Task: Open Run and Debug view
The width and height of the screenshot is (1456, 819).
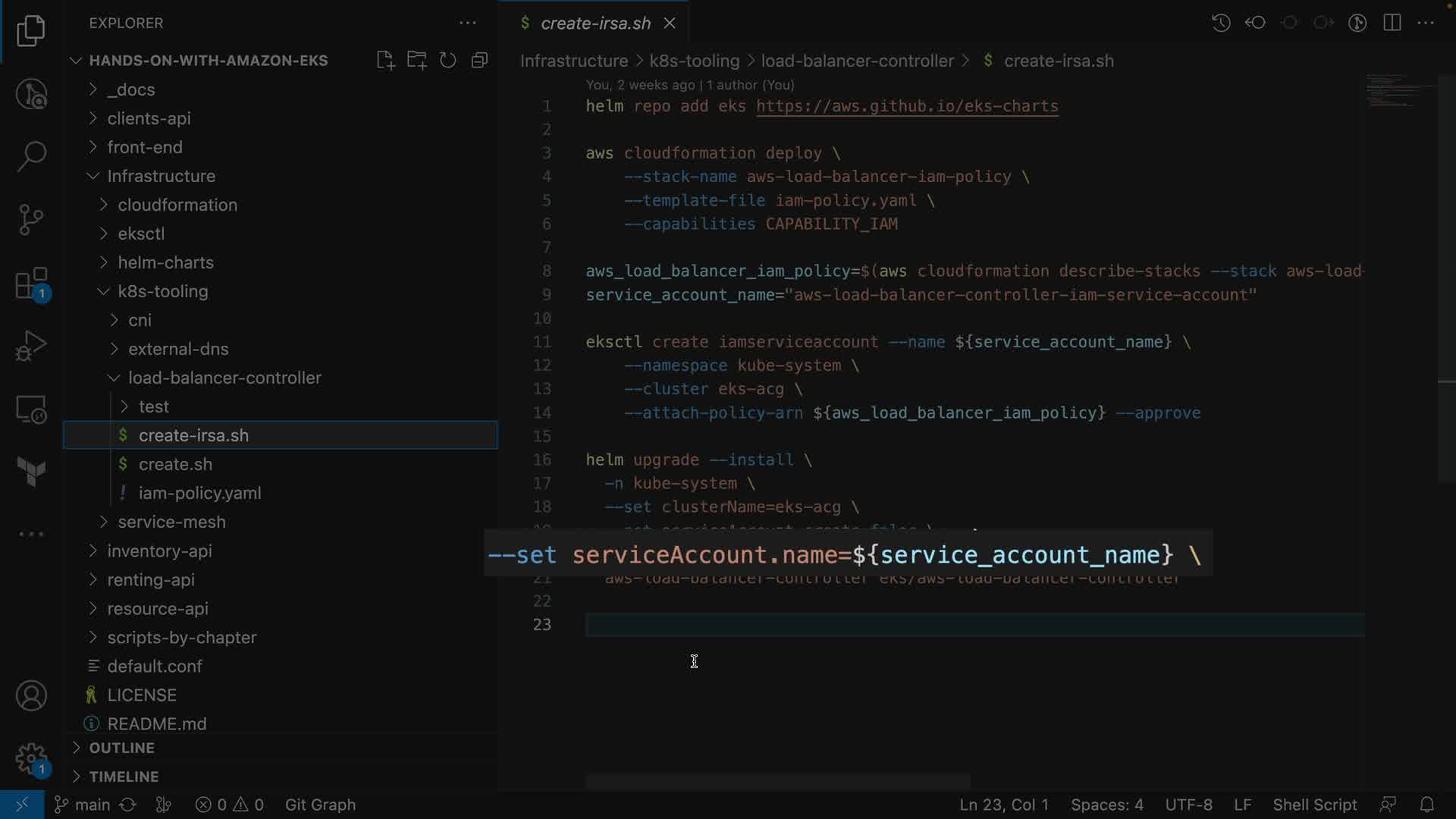Action: coord(31,346)
